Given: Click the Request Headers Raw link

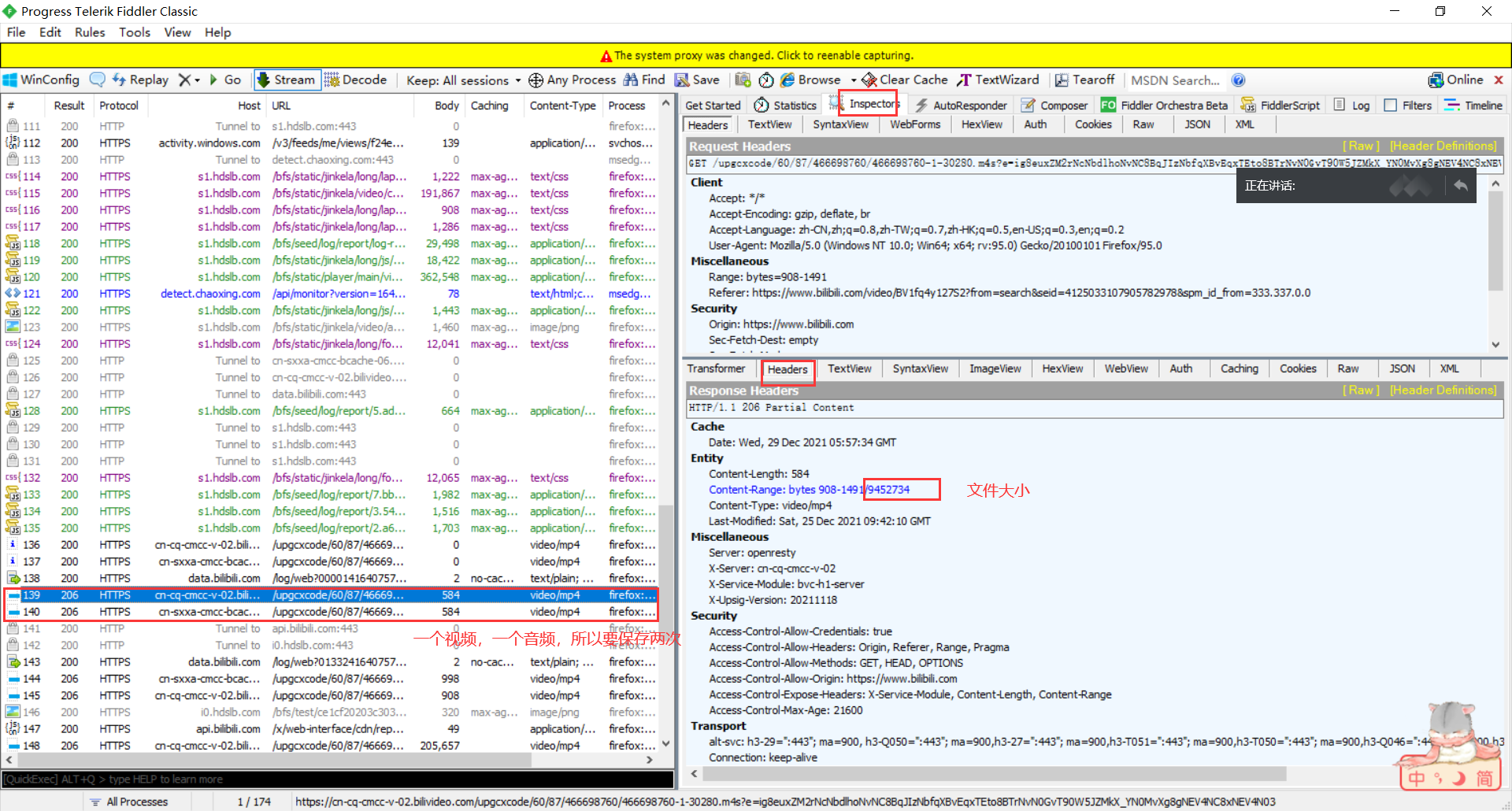Looking at the screenshot, I should [x=1361, y=146].
